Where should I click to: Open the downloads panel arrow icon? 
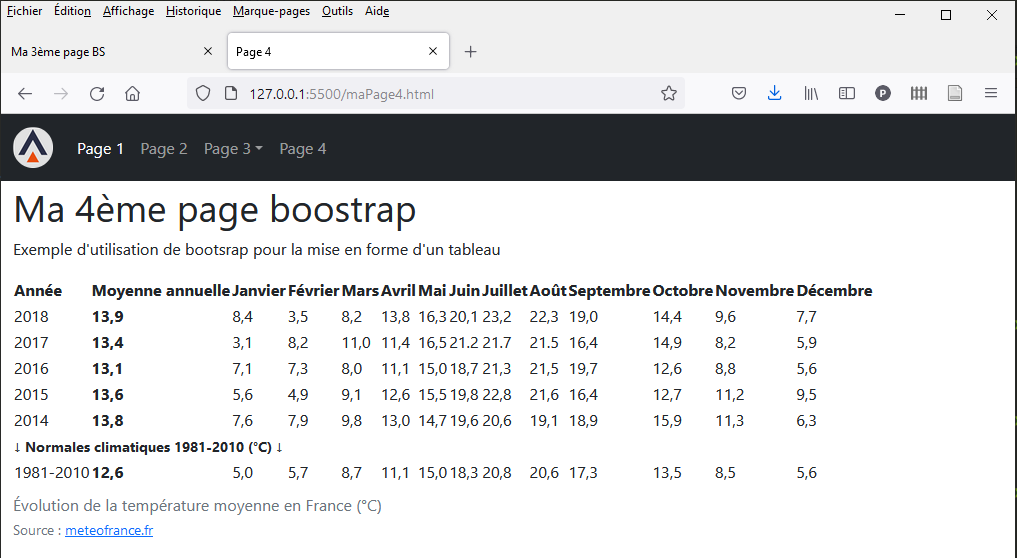click(774, 93)
